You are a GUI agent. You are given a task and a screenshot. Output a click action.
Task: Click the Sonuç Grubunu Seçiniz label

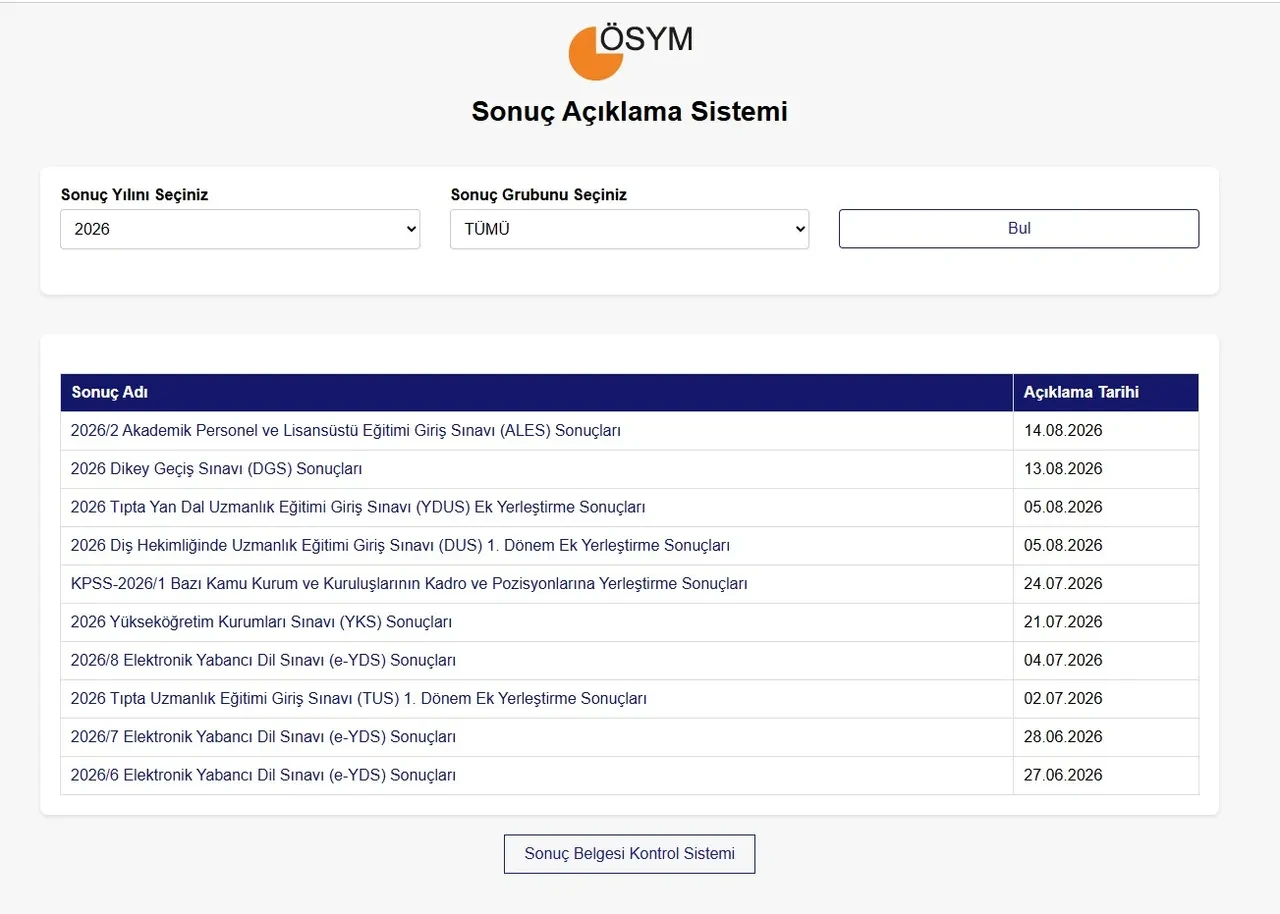point(539,195)
